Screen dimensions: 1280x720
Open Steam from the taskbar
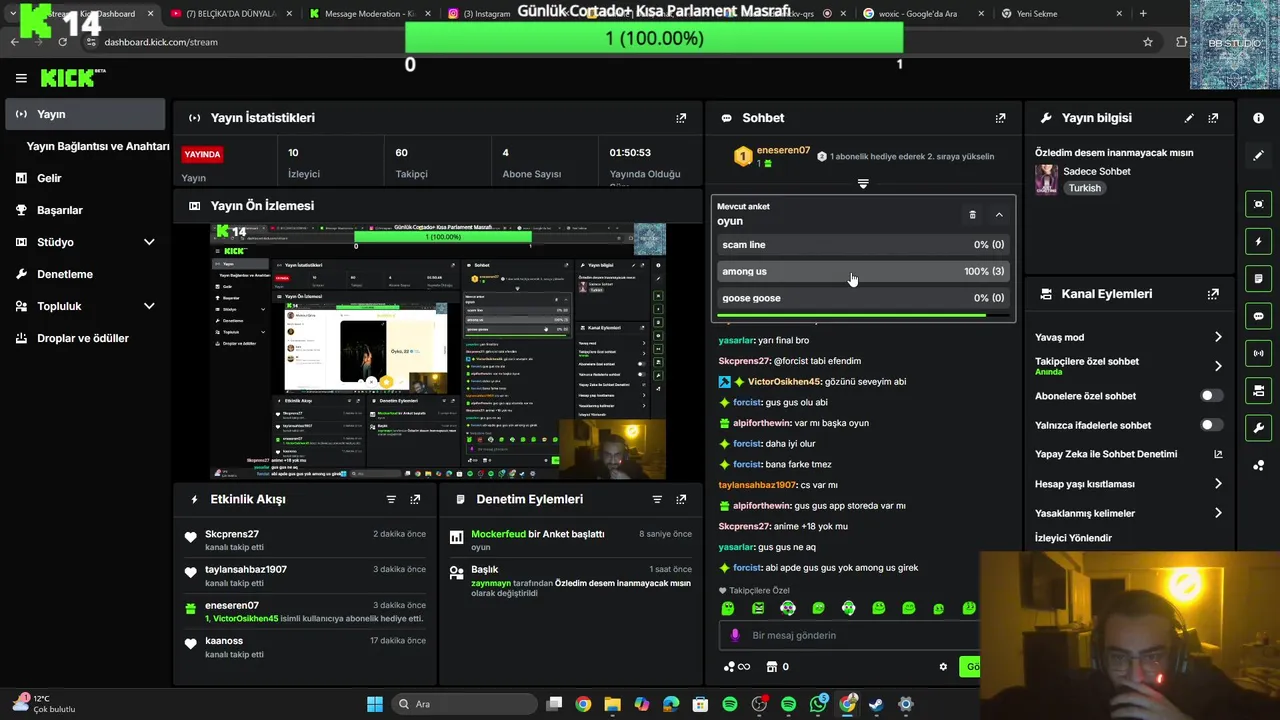[x=876, y=704]
